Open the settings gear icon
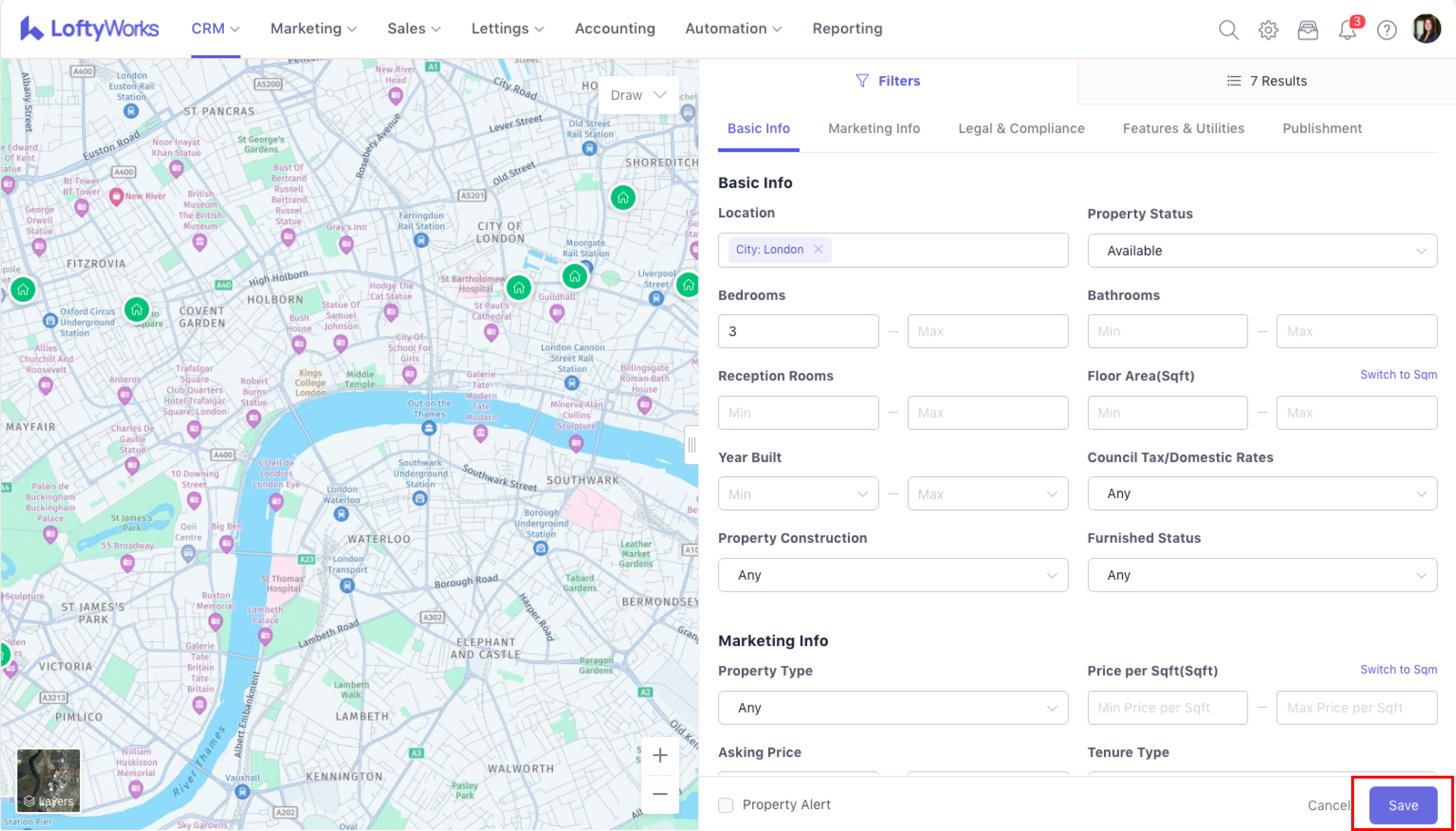 point(1268,30)
